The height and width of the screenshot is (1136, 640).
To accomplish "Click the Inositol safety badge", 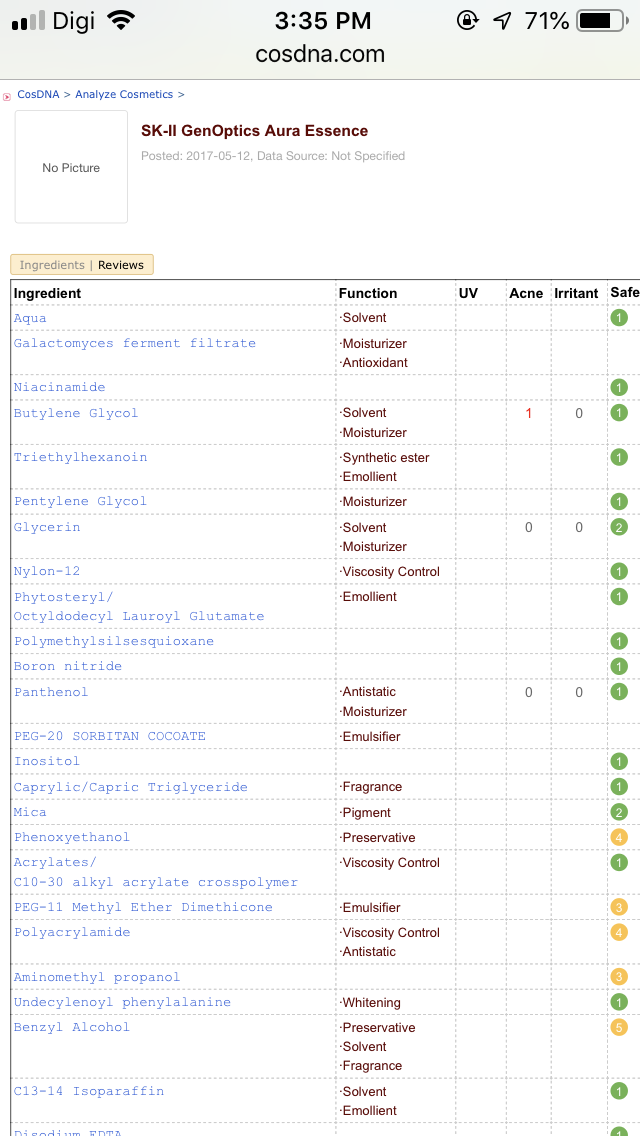I will click(619, 761).
